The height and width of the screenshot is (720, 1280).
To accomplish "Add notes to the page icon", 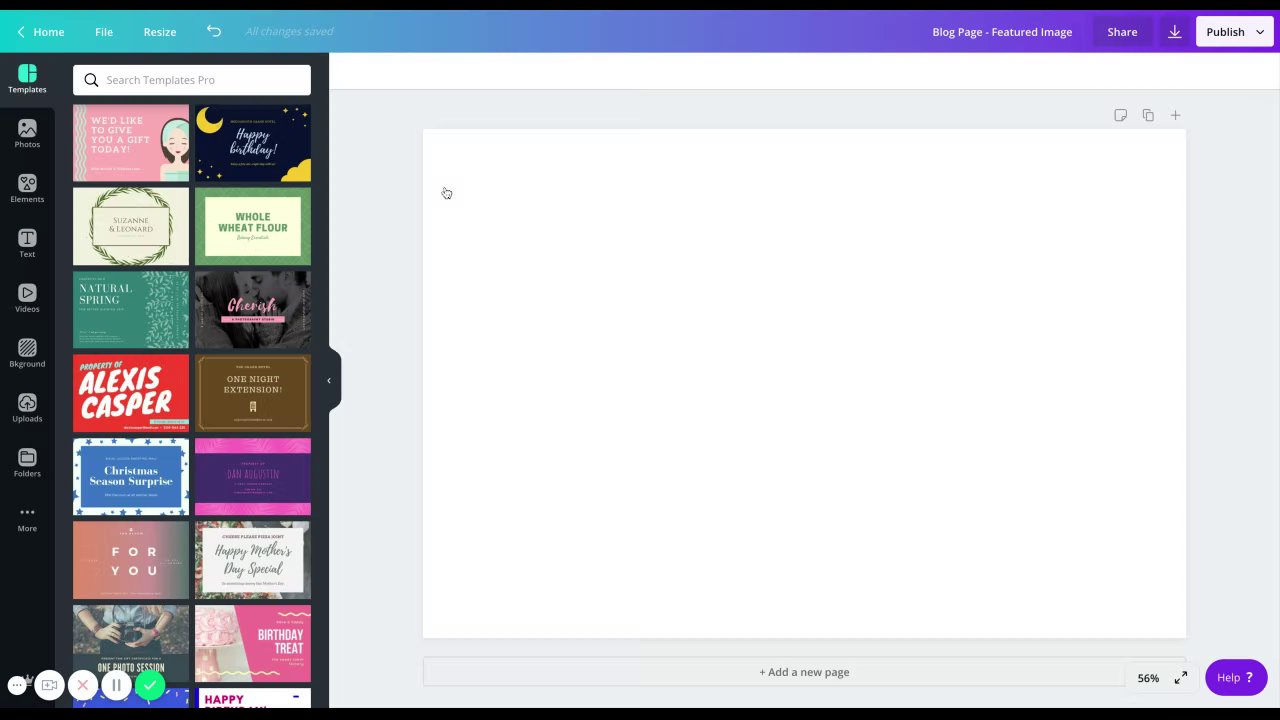I will coord(1120,115).
